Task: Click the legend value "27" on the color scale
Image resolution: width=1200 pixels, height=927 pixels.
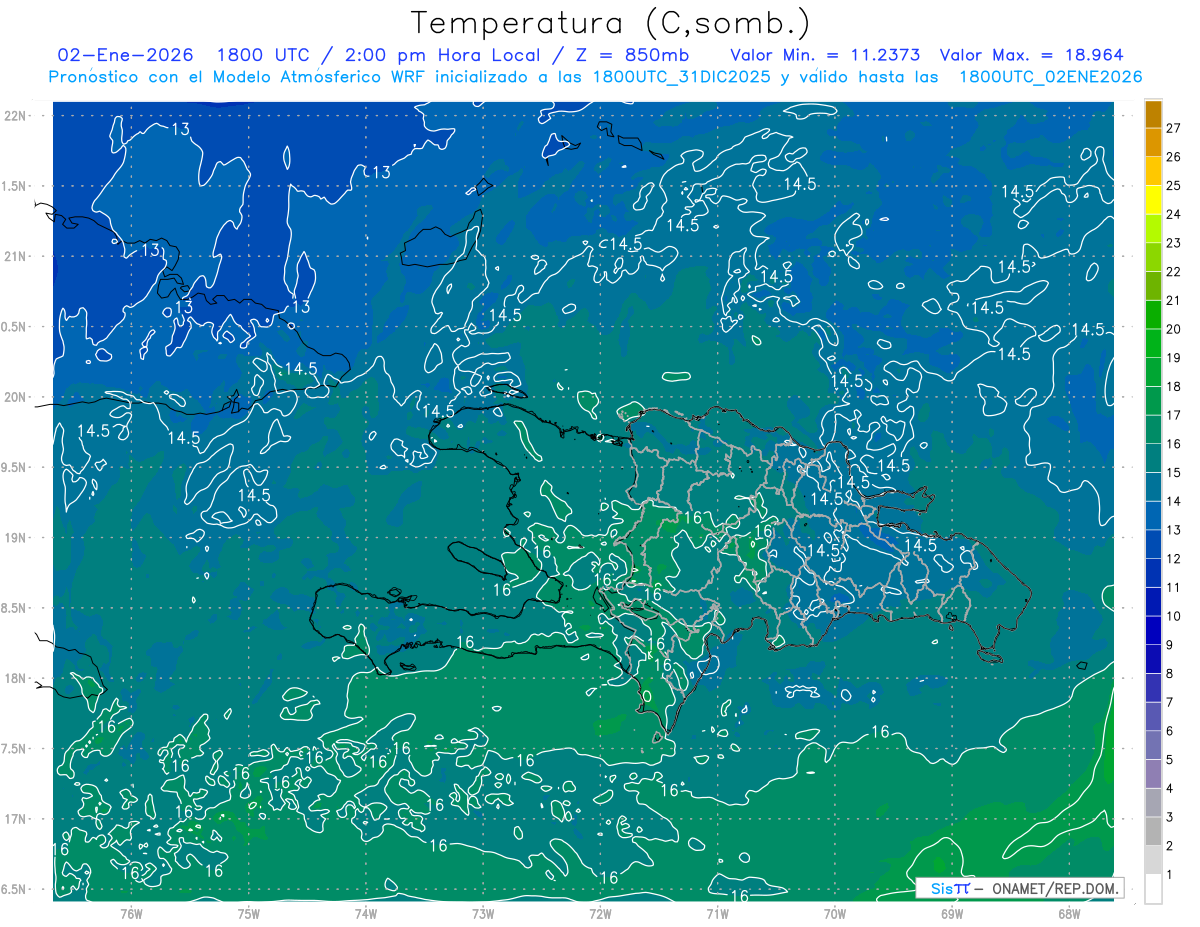Action: pos(1174,128)
